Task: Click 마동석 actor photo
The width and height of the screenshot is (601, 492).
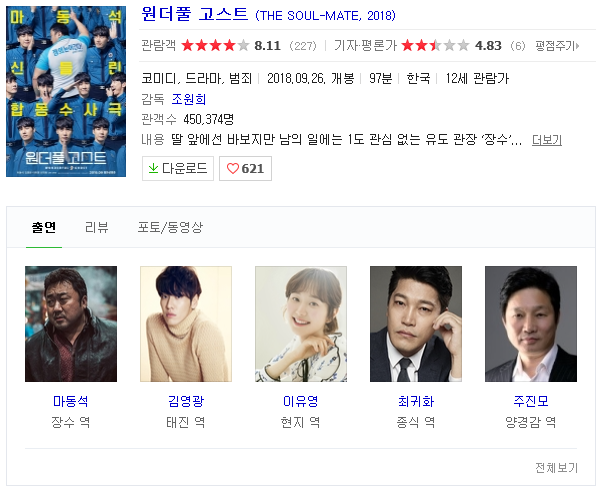Action: coord(71,324)
